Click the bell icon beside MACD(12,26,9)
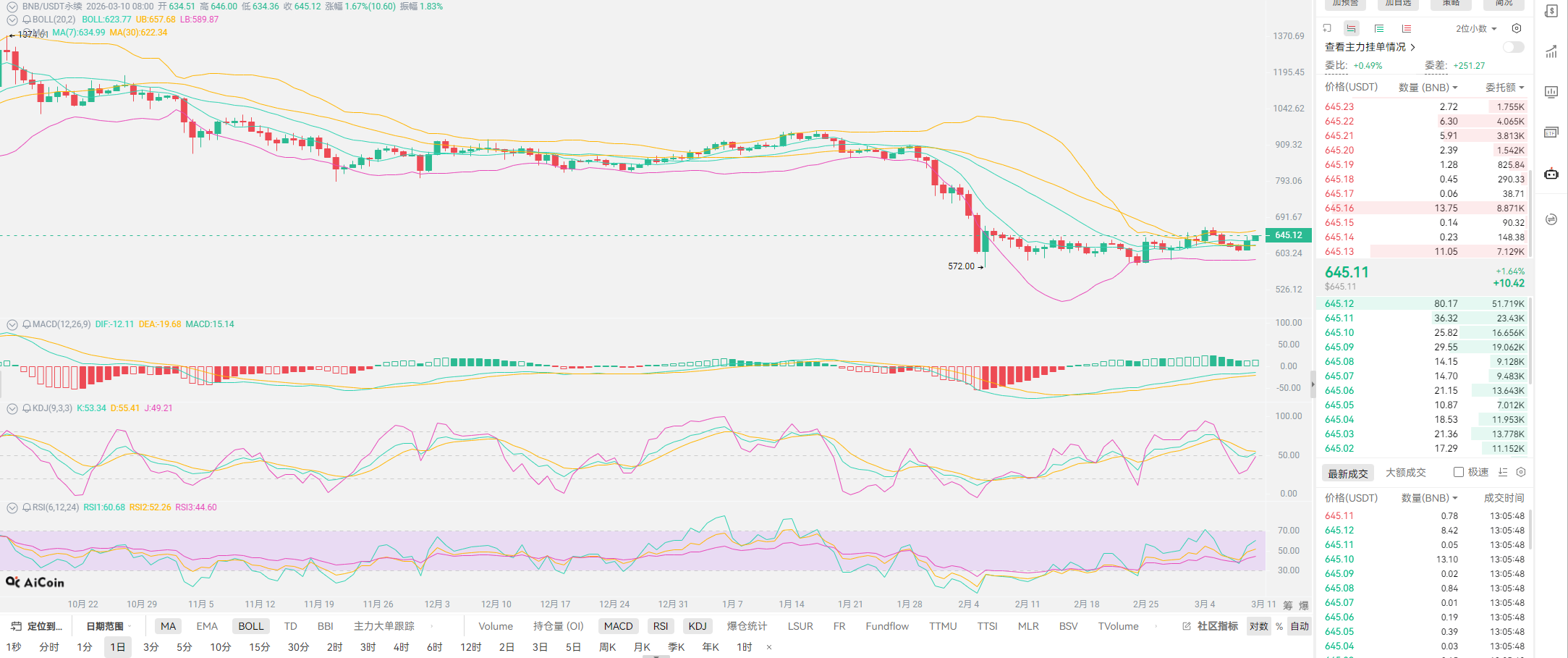The height and width of the screenshot is (658, 1568). point(27,324)
